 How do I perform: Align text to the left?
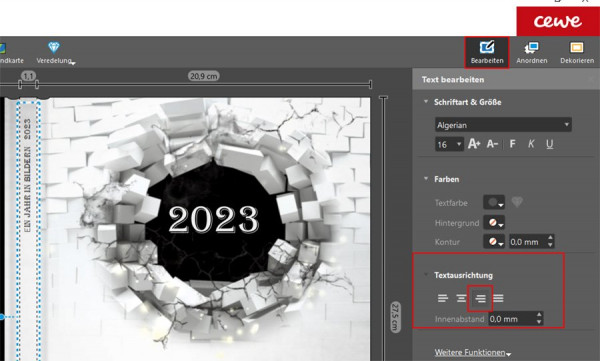(x=443, y=298)
